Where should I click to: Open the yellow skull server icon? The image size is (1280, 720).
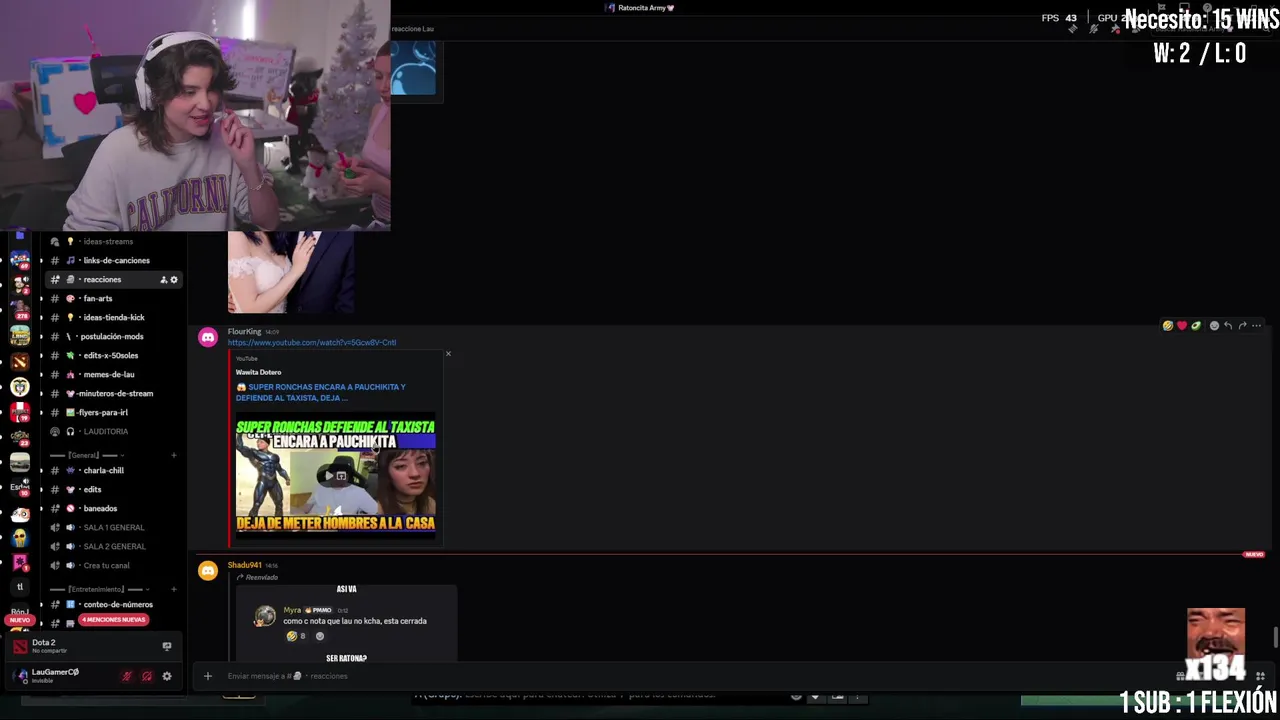point(20,538)
